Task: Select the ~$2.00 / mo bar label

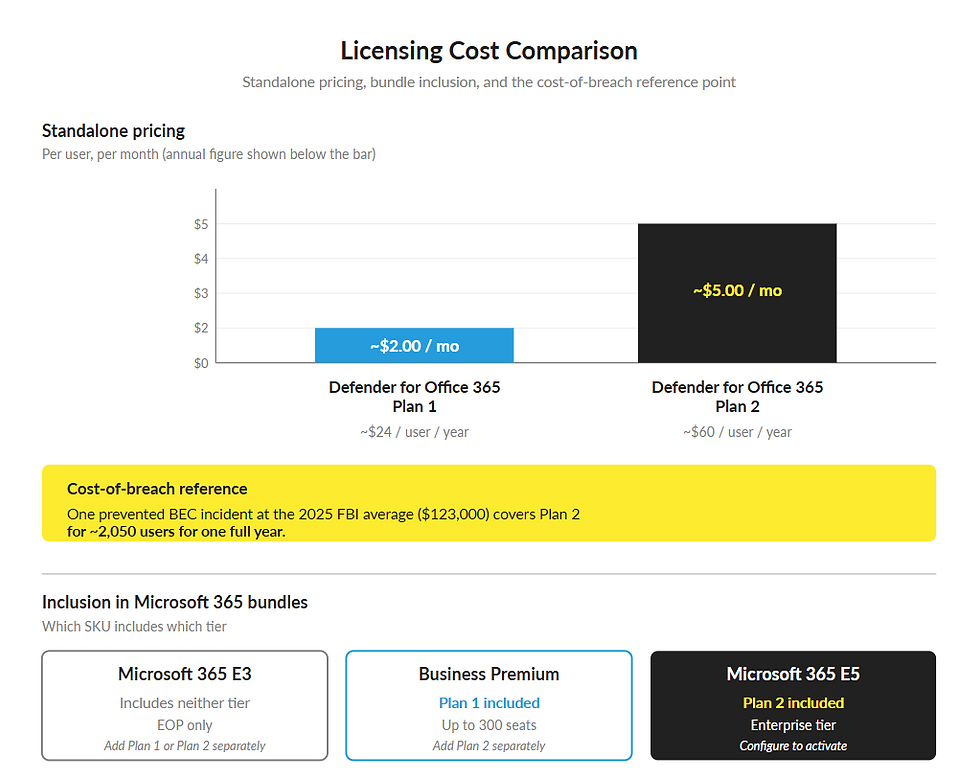Action: (x=414, y=346)
